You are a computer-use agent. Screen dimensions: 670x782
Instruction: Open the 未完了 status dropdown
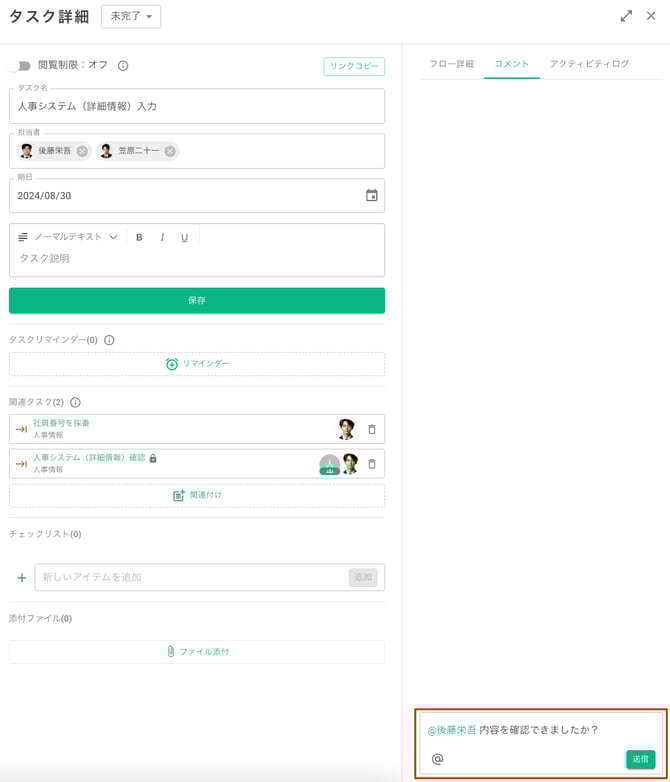point(131,16)
